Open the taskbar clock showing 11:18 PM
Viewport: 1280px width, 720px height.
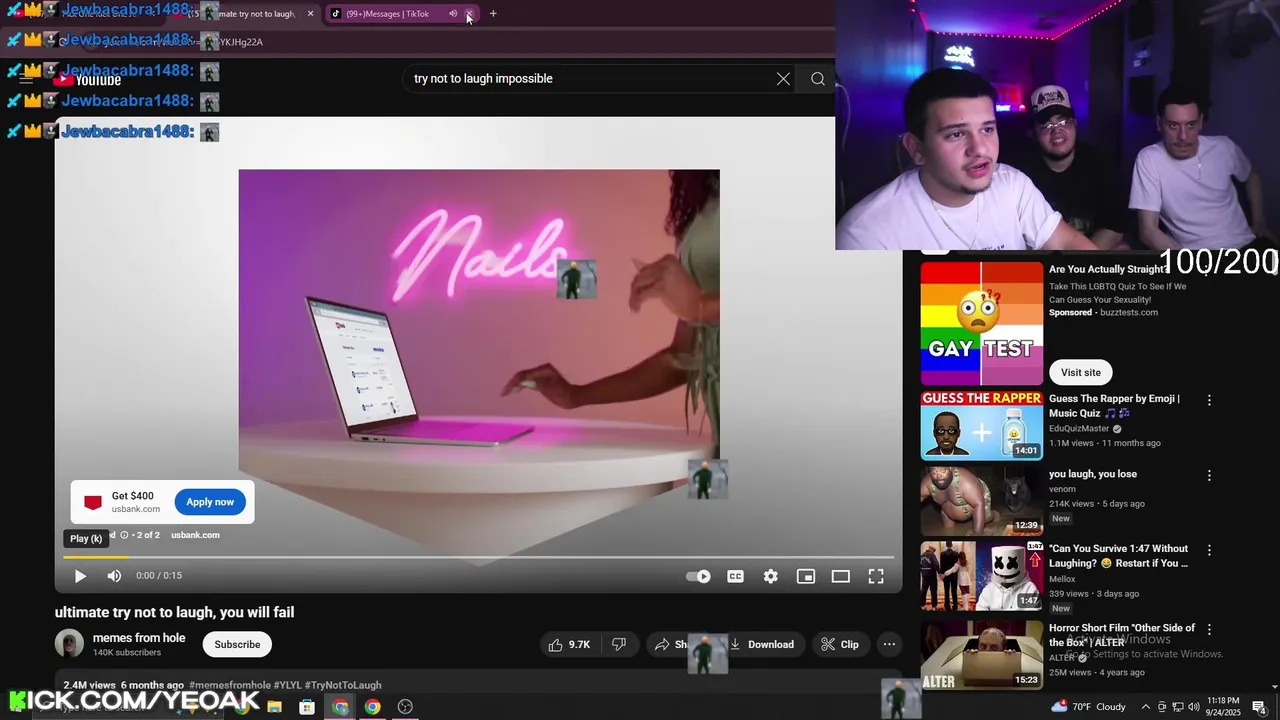pos(1224,707)
